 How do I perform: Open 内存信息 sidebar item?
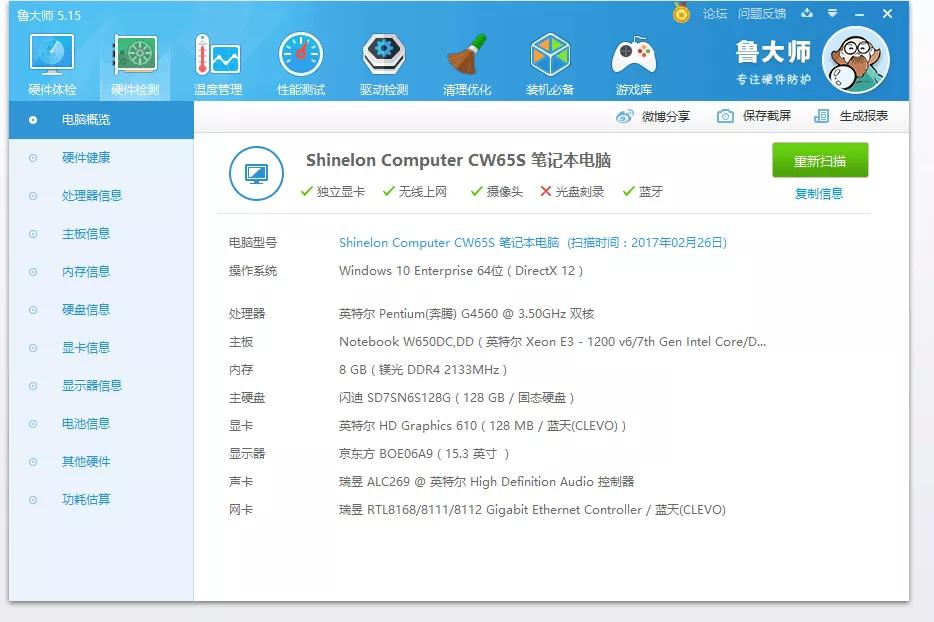click(101, 272)
